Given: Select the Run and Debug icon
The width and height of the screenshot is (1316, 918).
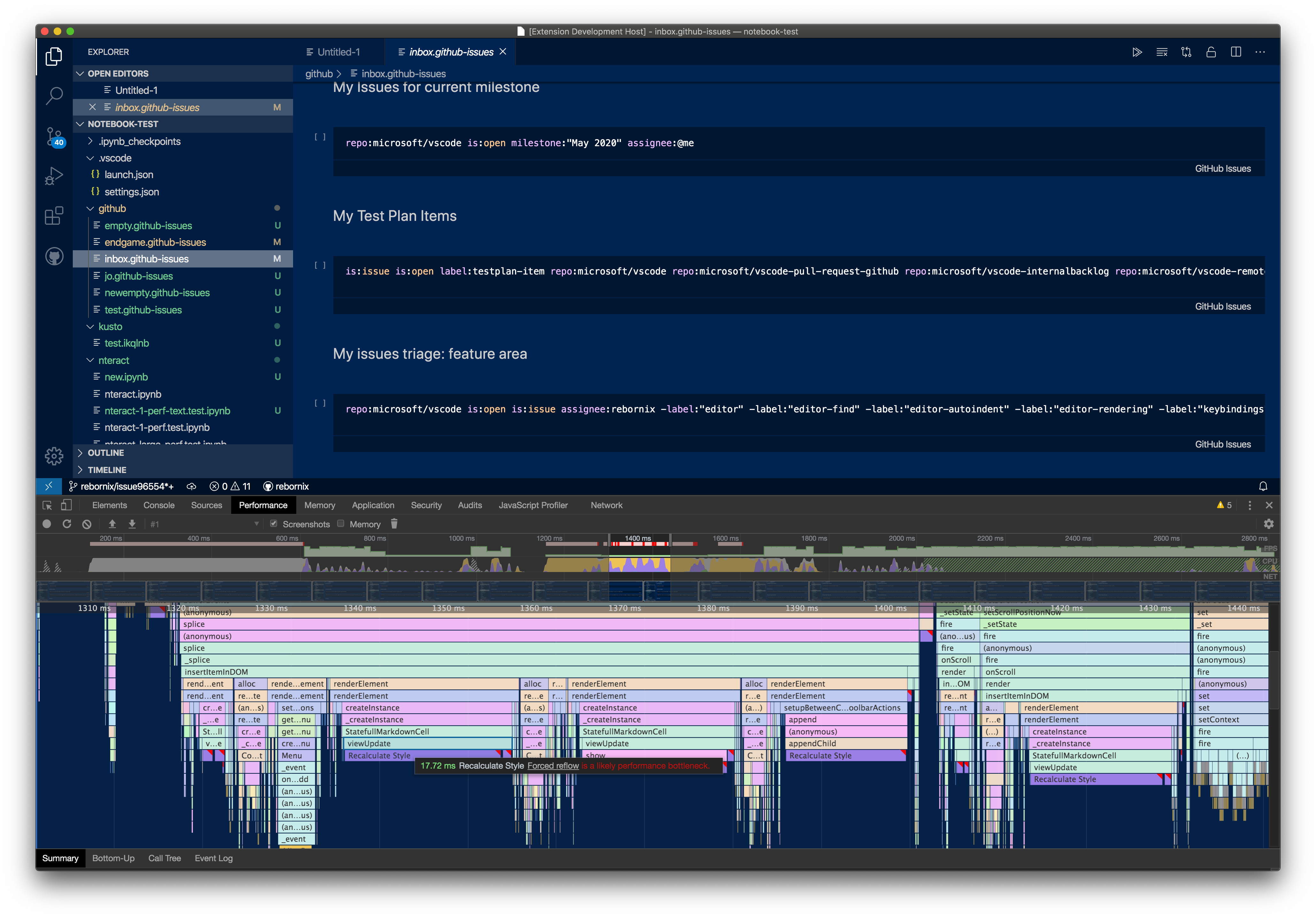Looking at the screenshot, I should click(x=53, y=176).
